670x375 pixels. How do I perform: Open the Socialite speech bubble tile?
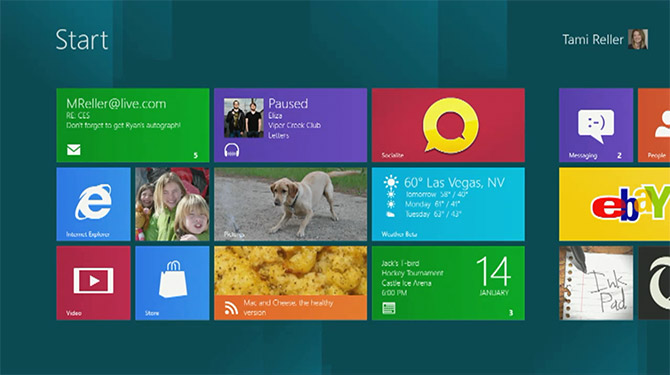click(448, 125)
